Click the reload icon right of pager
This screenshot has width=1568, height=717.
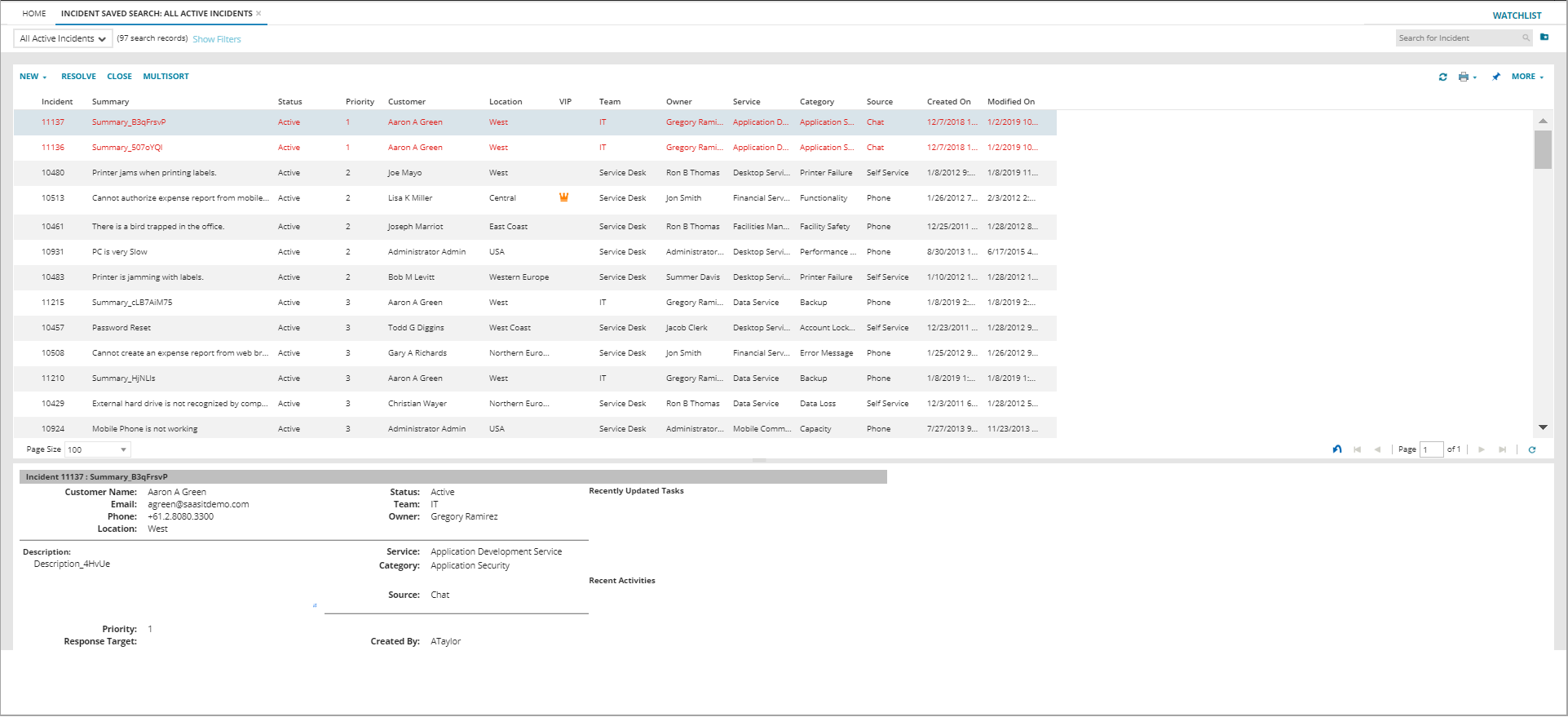pos(1532,449)
